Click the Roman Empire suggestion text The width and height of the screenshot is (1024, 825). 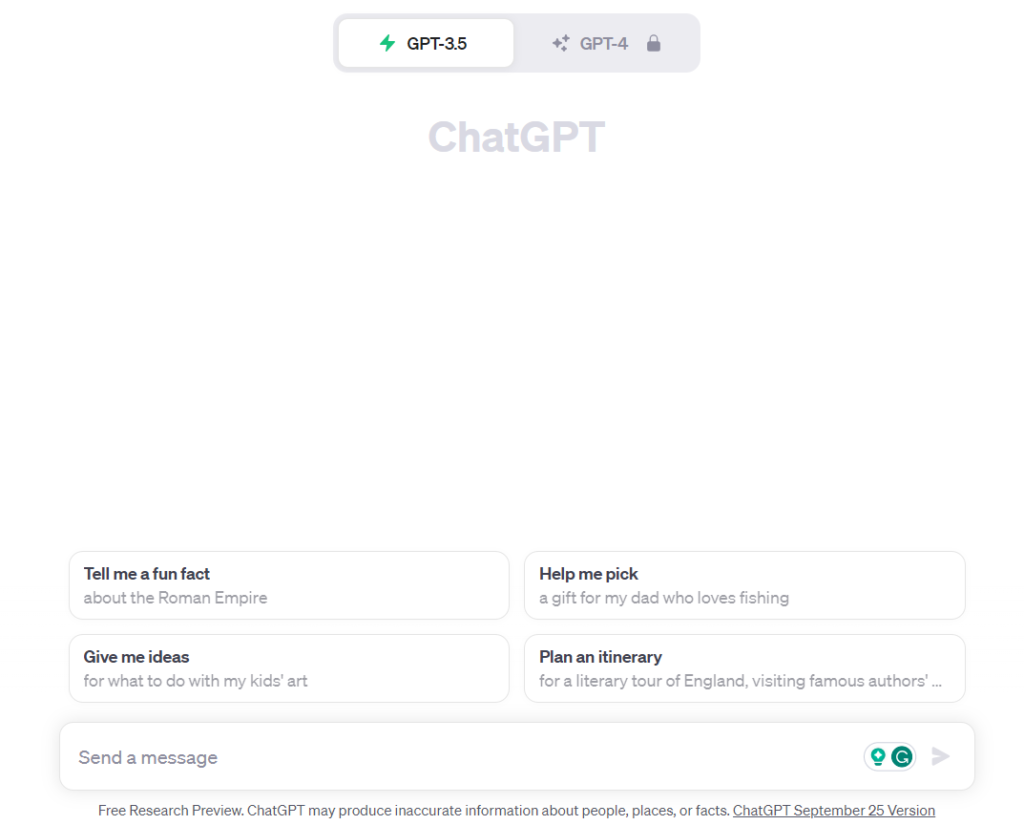(175, 597)
